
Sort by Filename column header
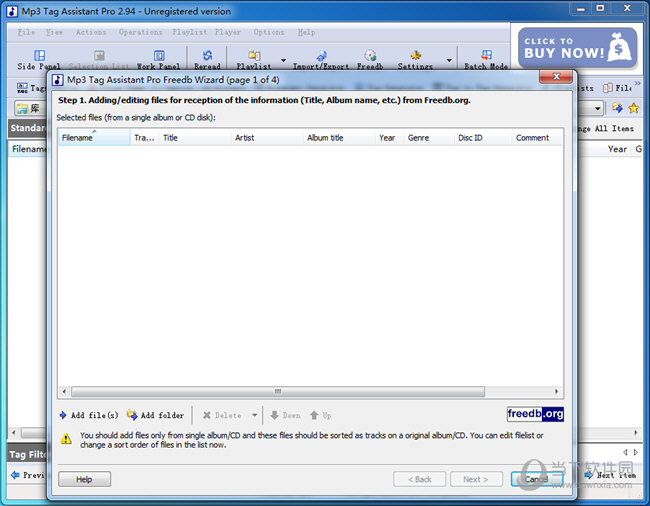[94, 138]
